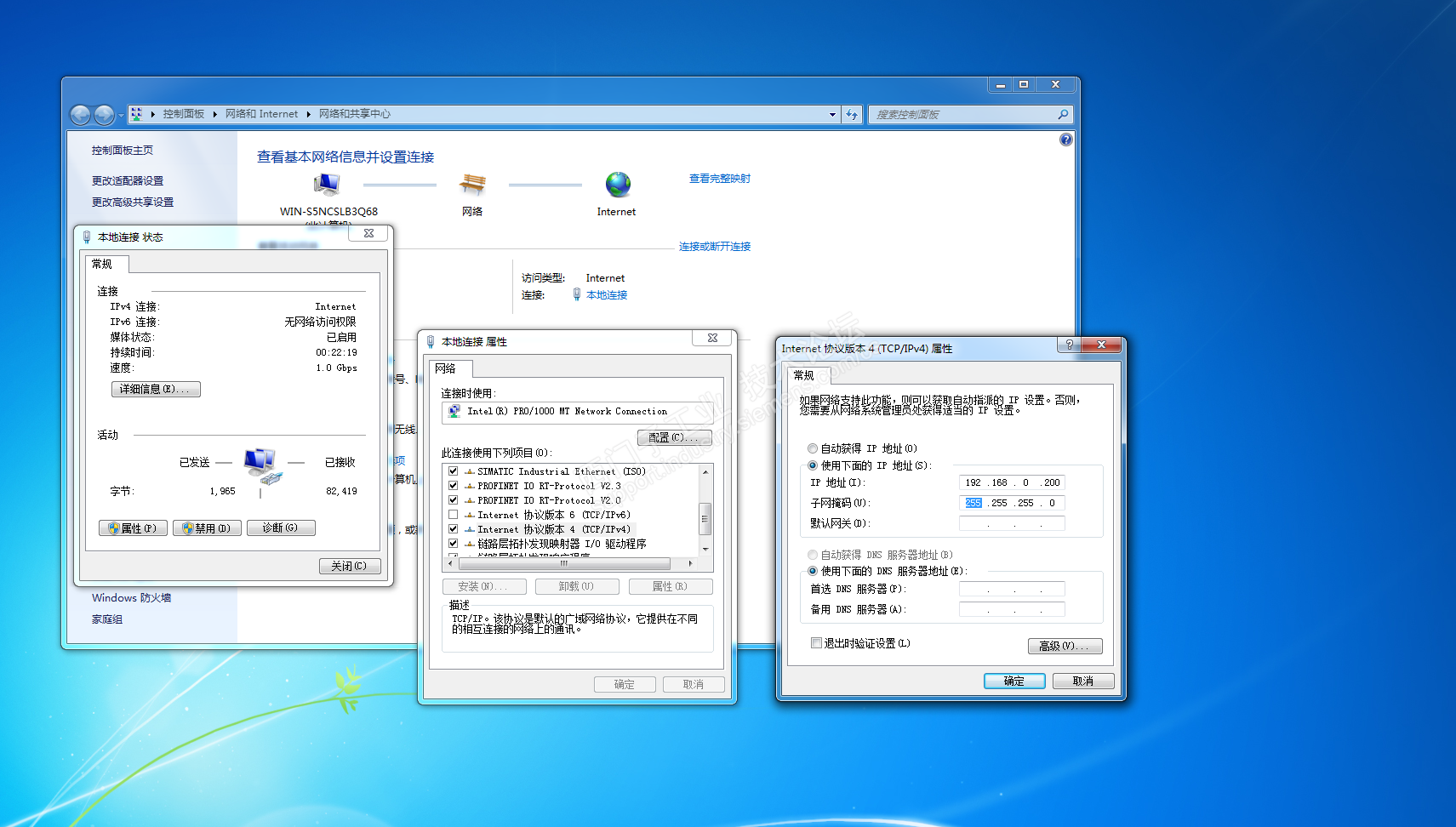Click the forward arrow in Control Panel window

(104, 114)
